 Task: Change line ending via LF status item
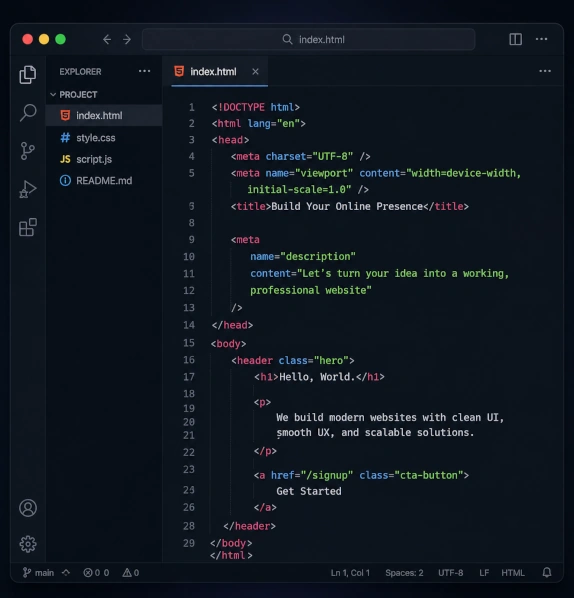[x=484, y=573]
